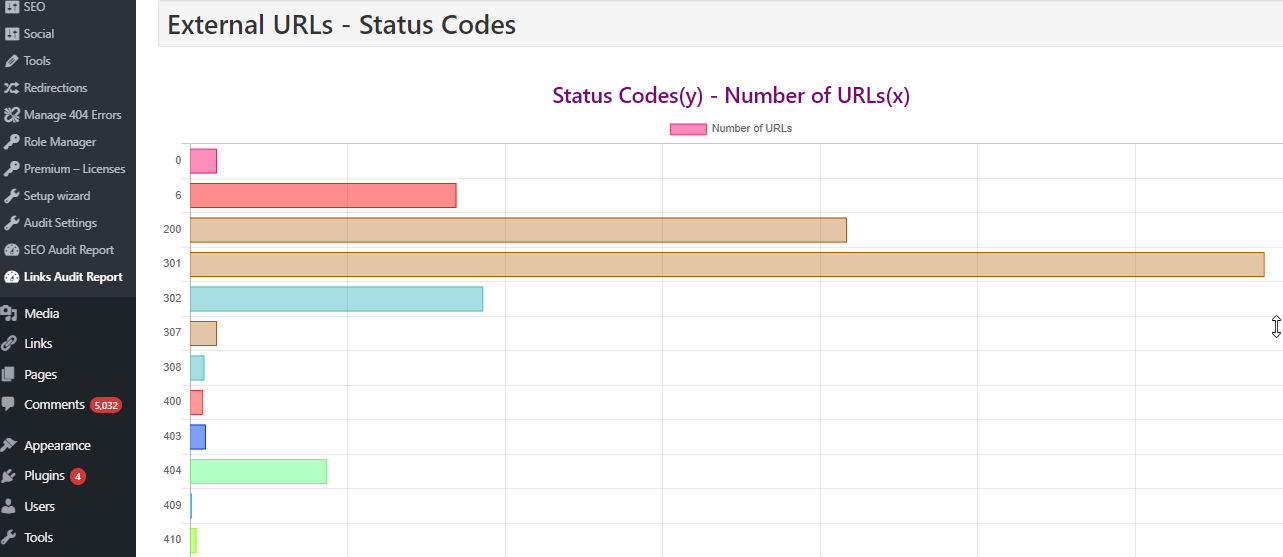
Task: Click the chart title Status Codes(y) - Number of URLs(x)
Action: point(731,96)
